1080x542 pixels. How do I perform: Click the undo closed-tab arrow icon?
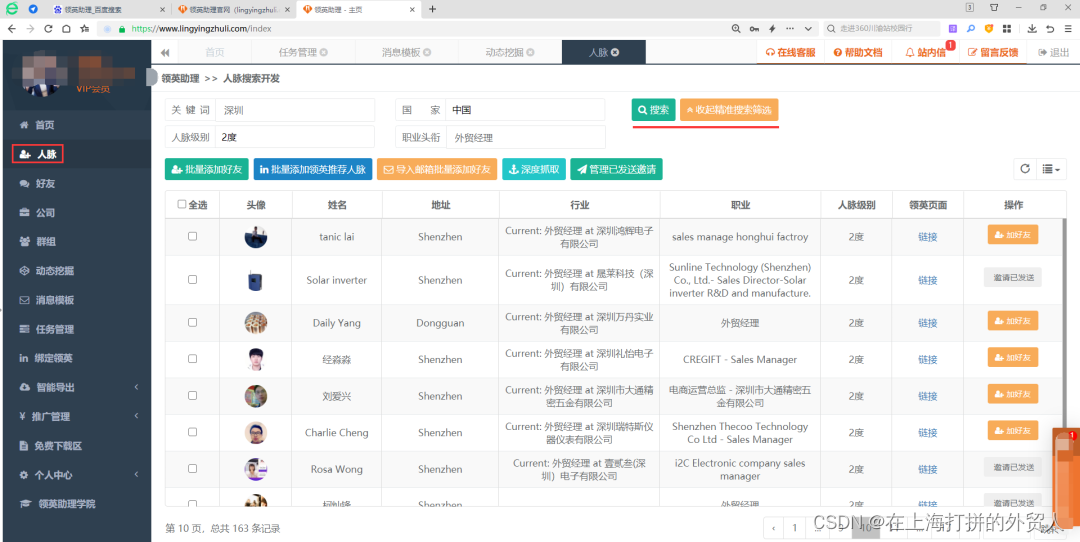coord(1050,29)
